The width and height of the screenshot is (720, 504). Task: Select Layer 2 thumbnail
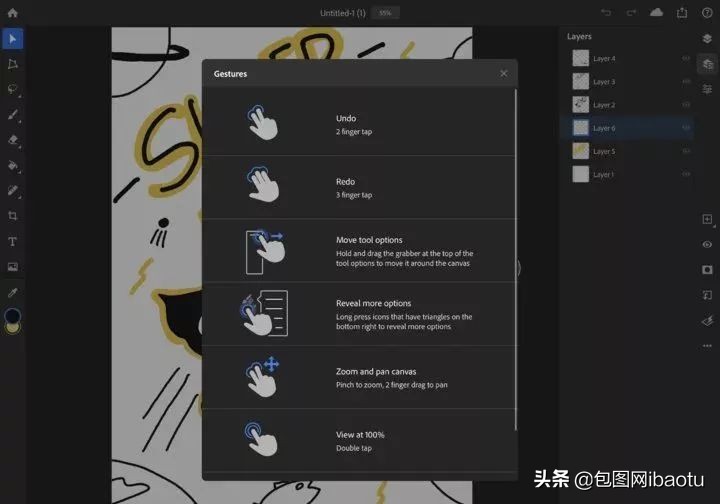point(581,105)
